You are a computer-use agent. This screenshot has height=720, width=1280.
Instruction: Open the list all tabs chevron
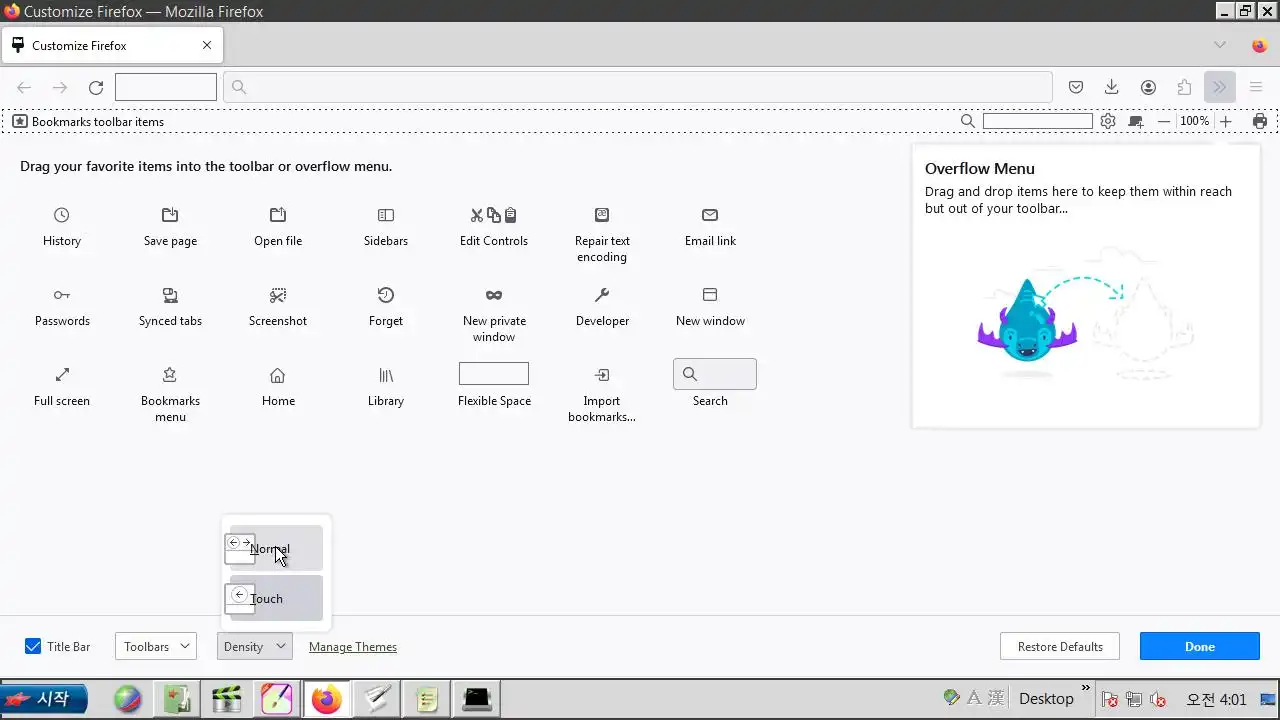[1220, 45]
